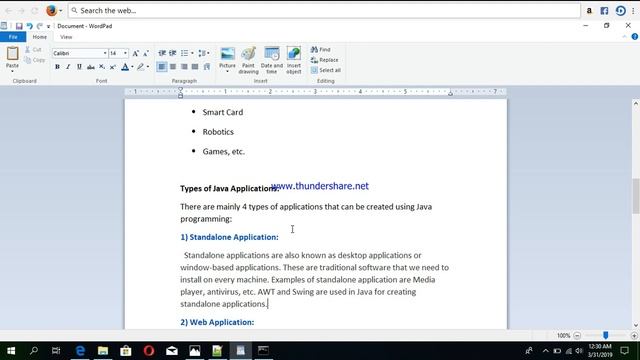The height and width of the screenshot is (360, 640).
Task: Open the Paragraph settings dialog icon
Action: [207, 67]
